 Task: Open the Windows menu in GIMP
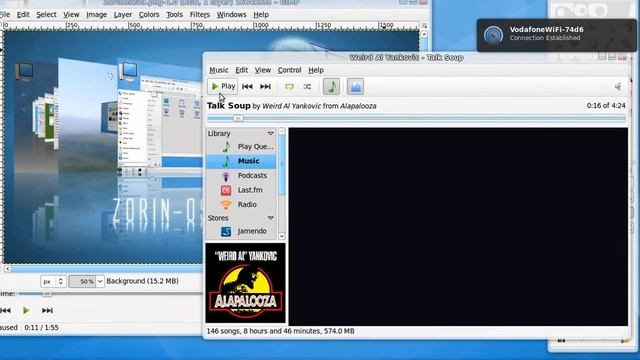point(231,15)
